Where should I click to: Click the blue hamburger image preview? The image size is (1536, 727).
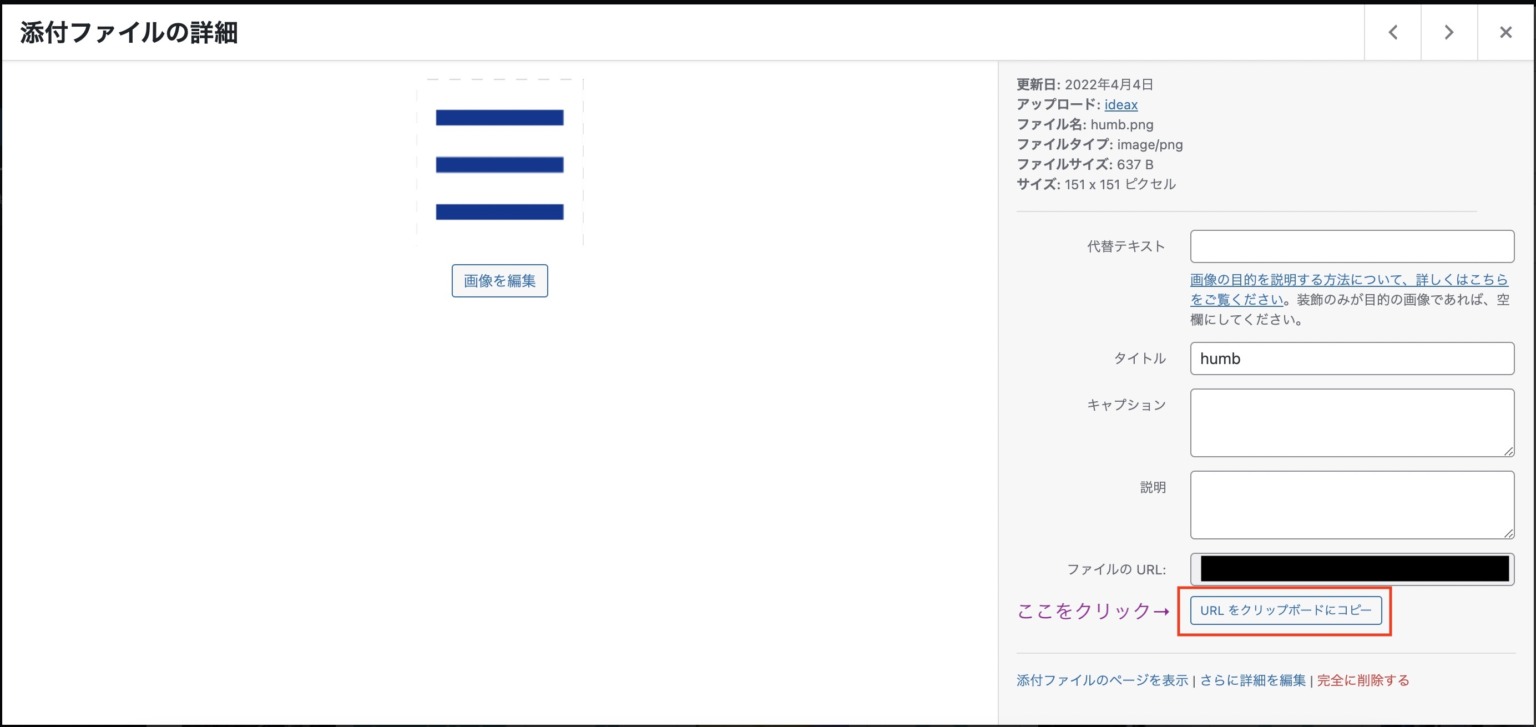pyautogui.click(x=499, y=163)
